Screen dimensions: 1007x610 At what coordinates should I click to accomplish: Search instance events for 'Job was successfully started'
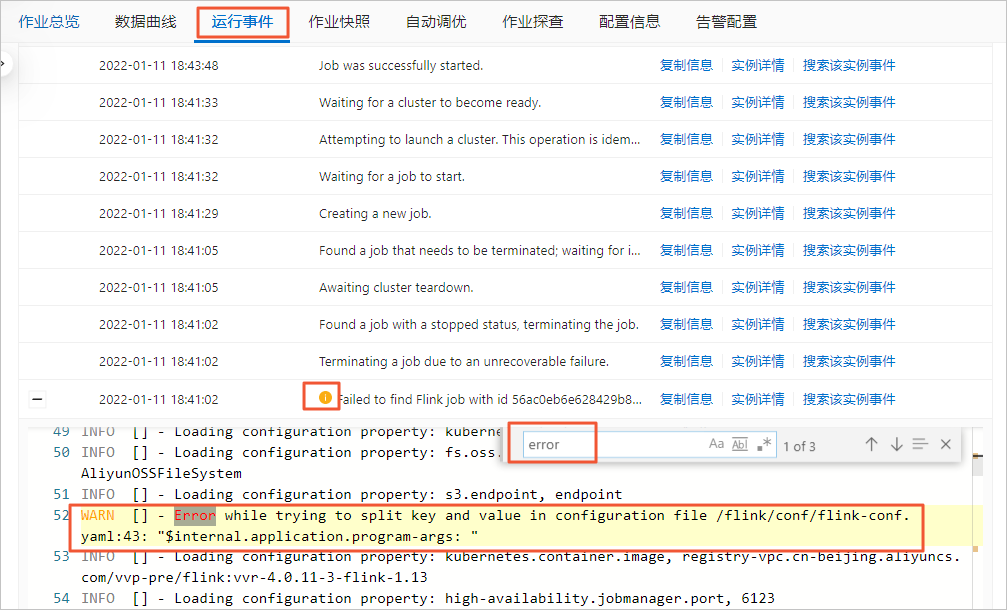[x=849, y=65]
